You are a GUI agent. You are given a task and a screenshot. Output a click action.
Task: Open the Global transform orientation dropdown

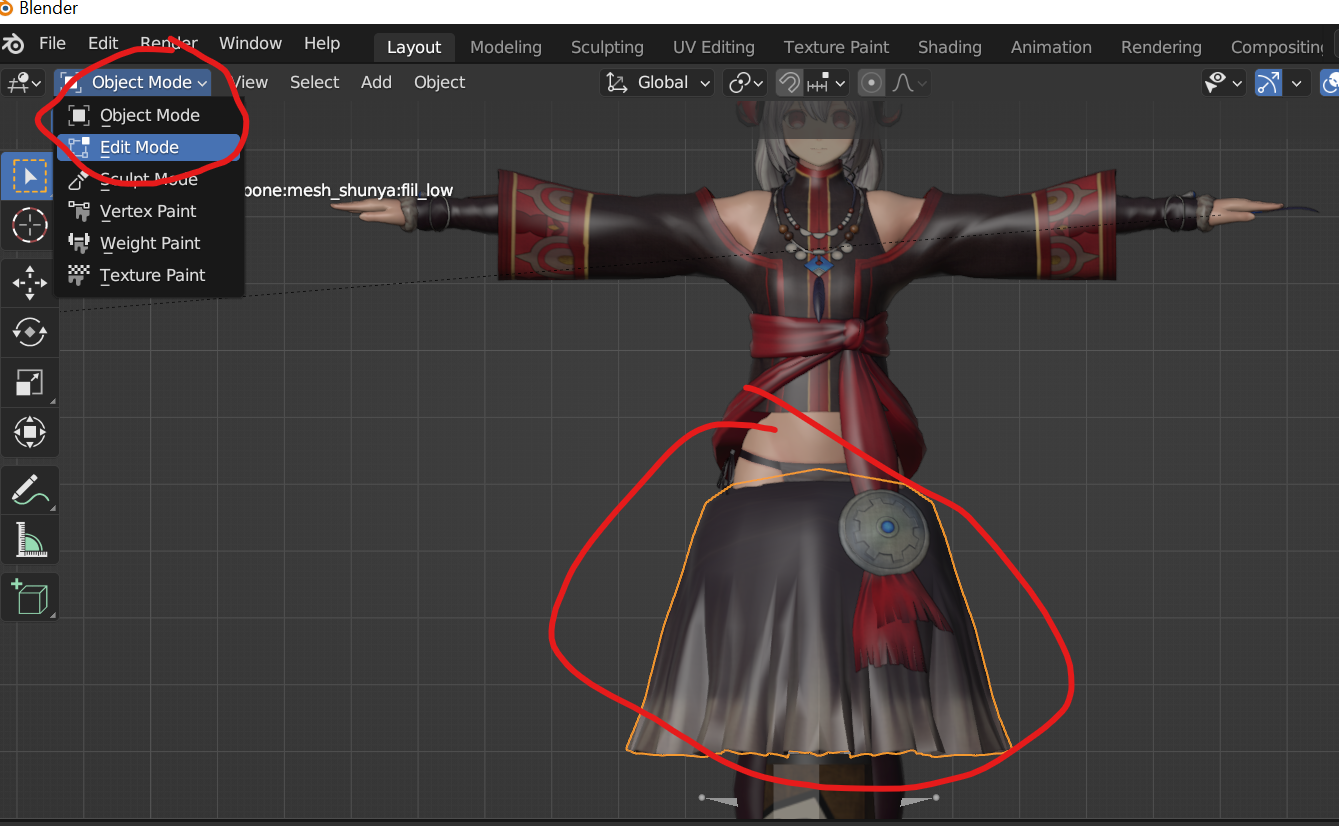coord(658,83)
